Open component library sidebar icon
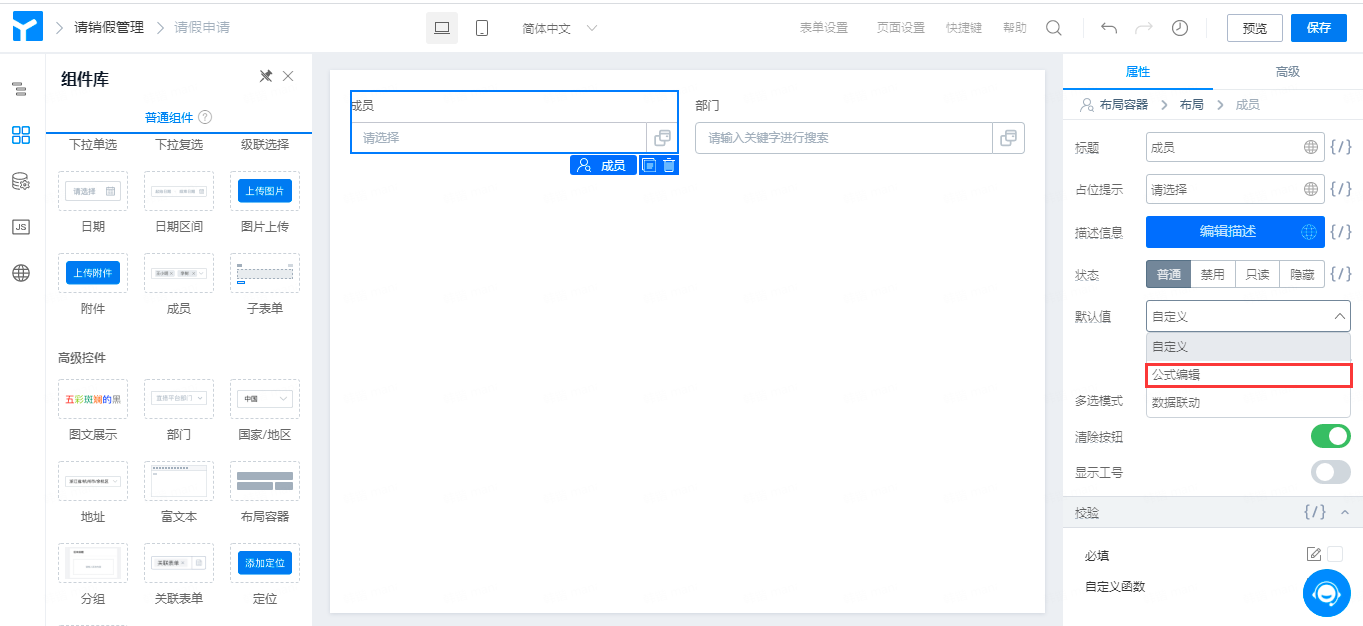The height and width of the screenshot is (626, 1363). click(x=20, y=135)
